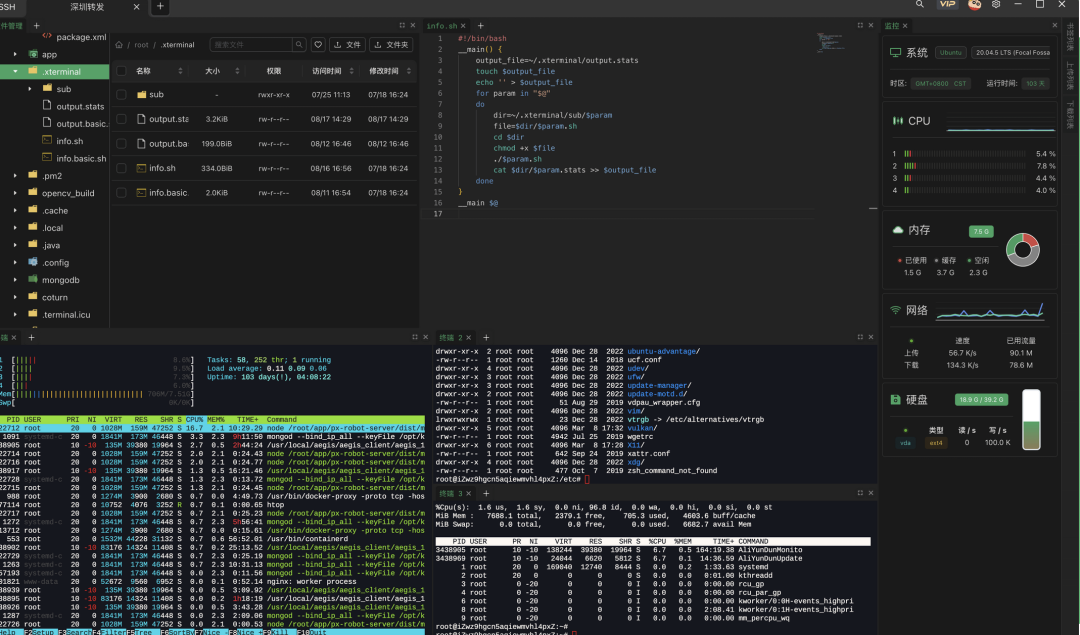Viewport: 1080px width, 635px height.
Task: Go to home directory via house icon
Action: 119,45
